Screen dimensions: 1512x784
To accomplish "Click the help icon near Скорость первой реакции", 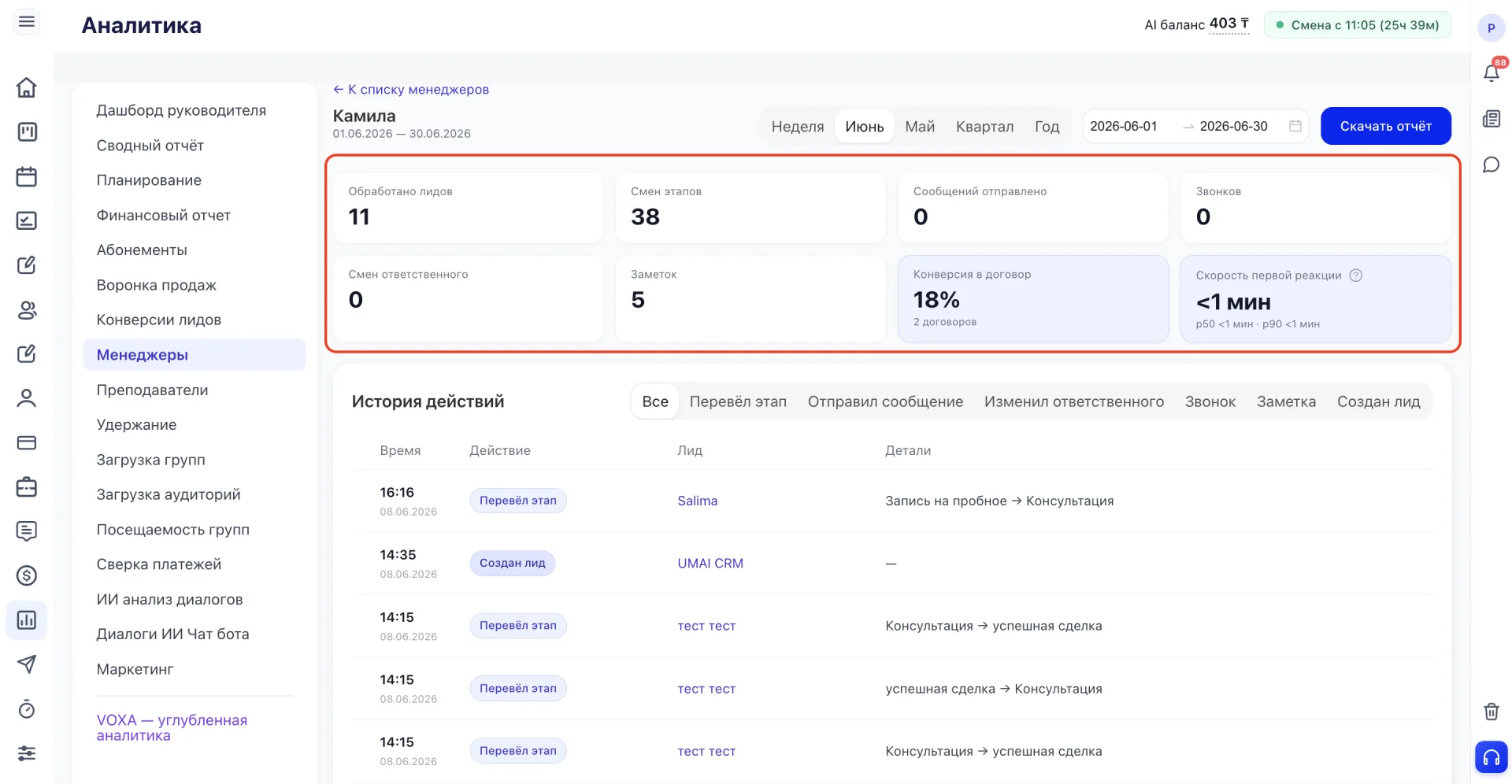I will tap(1355, 276).
